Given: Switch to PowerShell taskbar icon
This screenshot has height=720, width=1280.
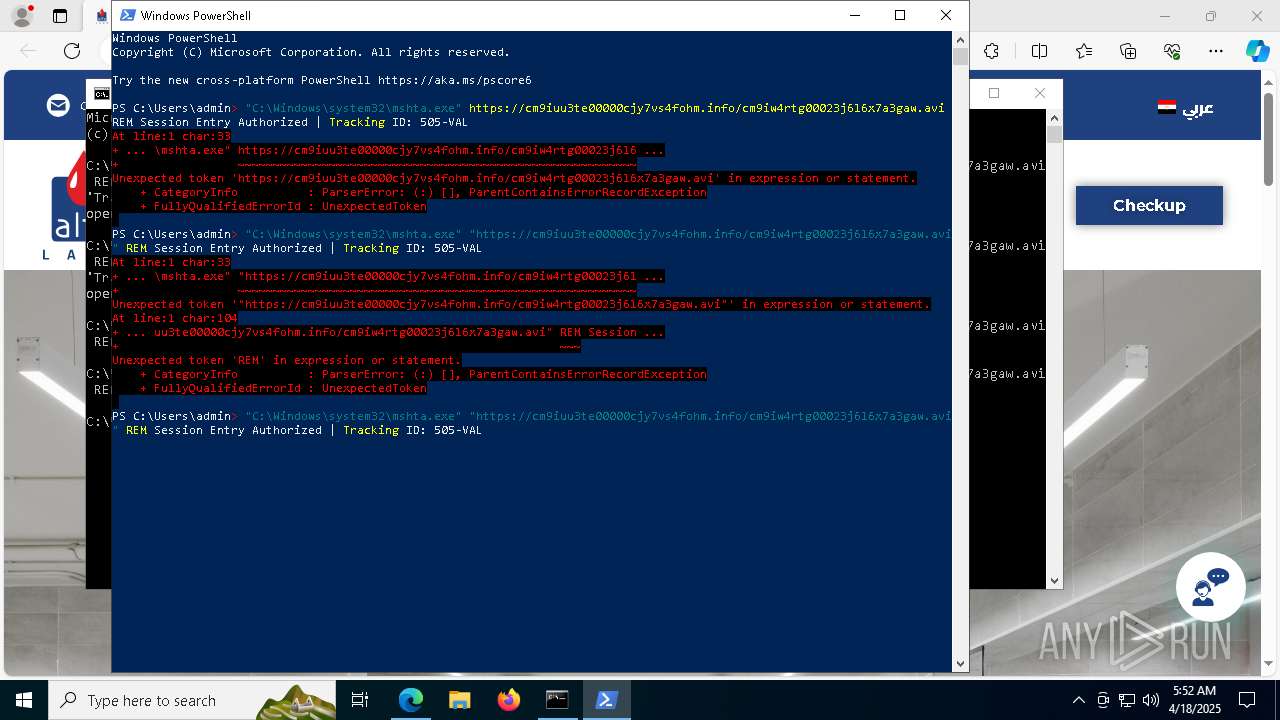Looking at the screenshot, I should coord(606,700).
